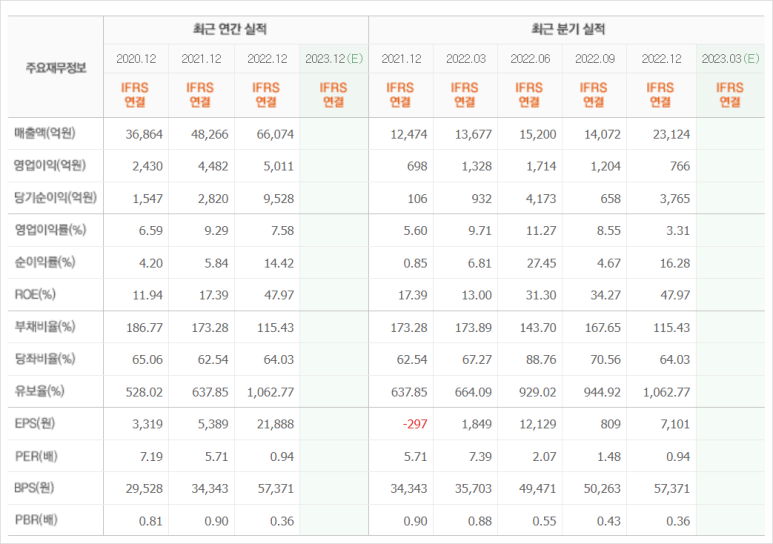The width and height of the screenshot is (773, 544).
Task: Click PER value 7.19
Action: [x=151, y=457]
